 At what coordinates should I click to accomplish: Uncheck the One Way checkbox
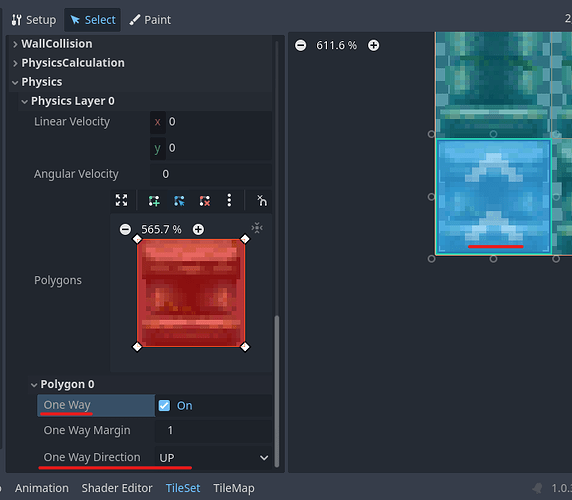[x=164, y=406]
